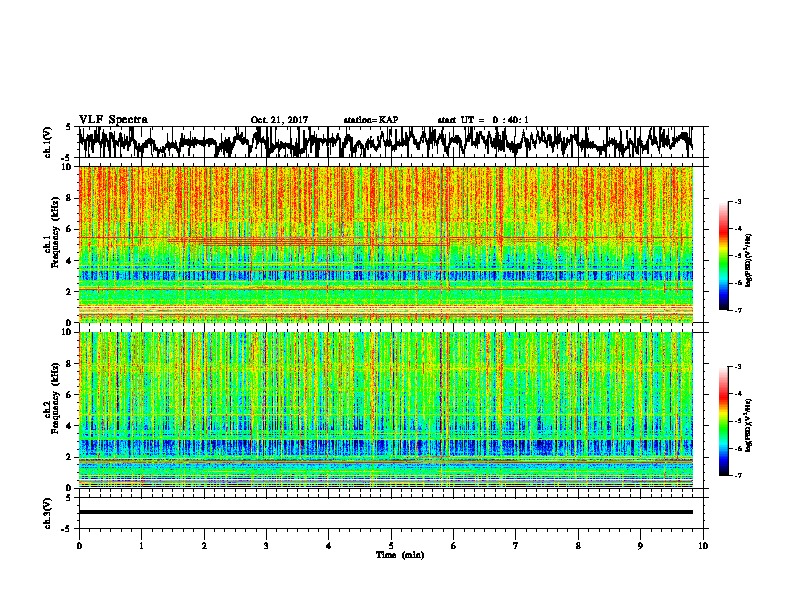The width and height of the screenshot is (792, 612).
Task: Click the "4" kHz tick of ch.1 spectrogram
Action: pos(70,261)
